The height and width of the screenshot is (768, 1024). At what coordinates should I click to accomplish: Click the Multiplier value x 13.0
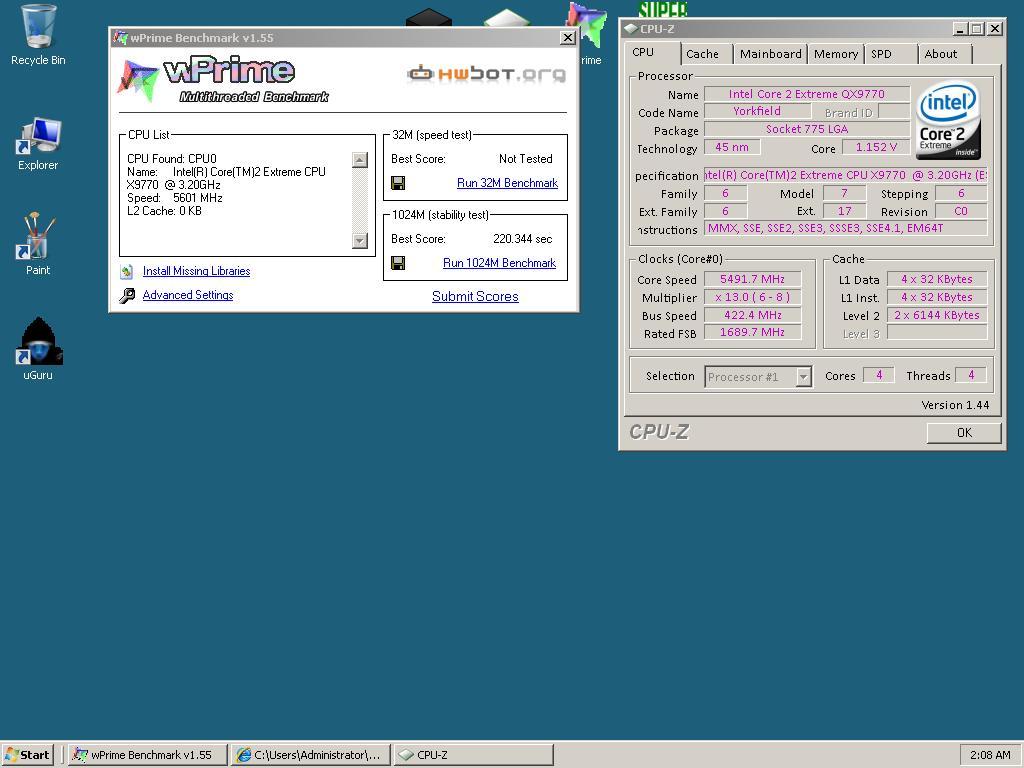pyautogui.click(x=752, y=297)
